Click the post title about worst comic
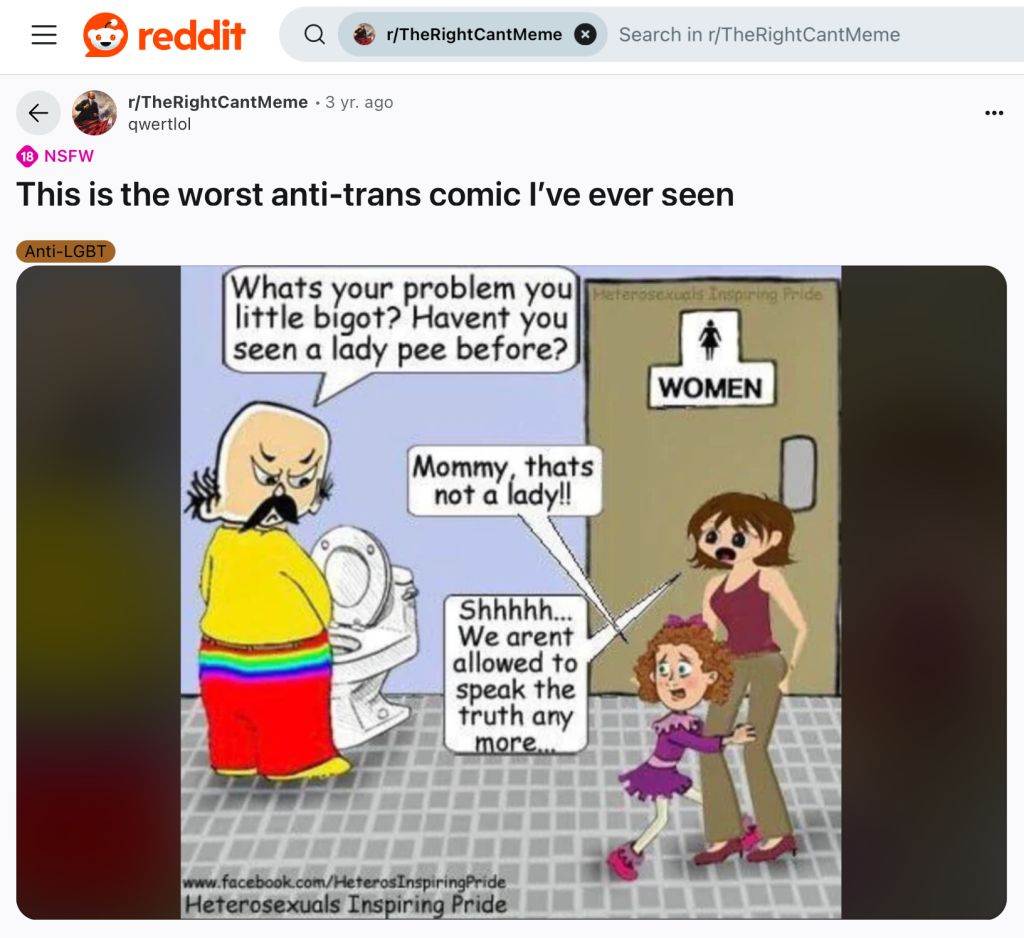Screen dimensions: 1024x938 tap(375, 195)
